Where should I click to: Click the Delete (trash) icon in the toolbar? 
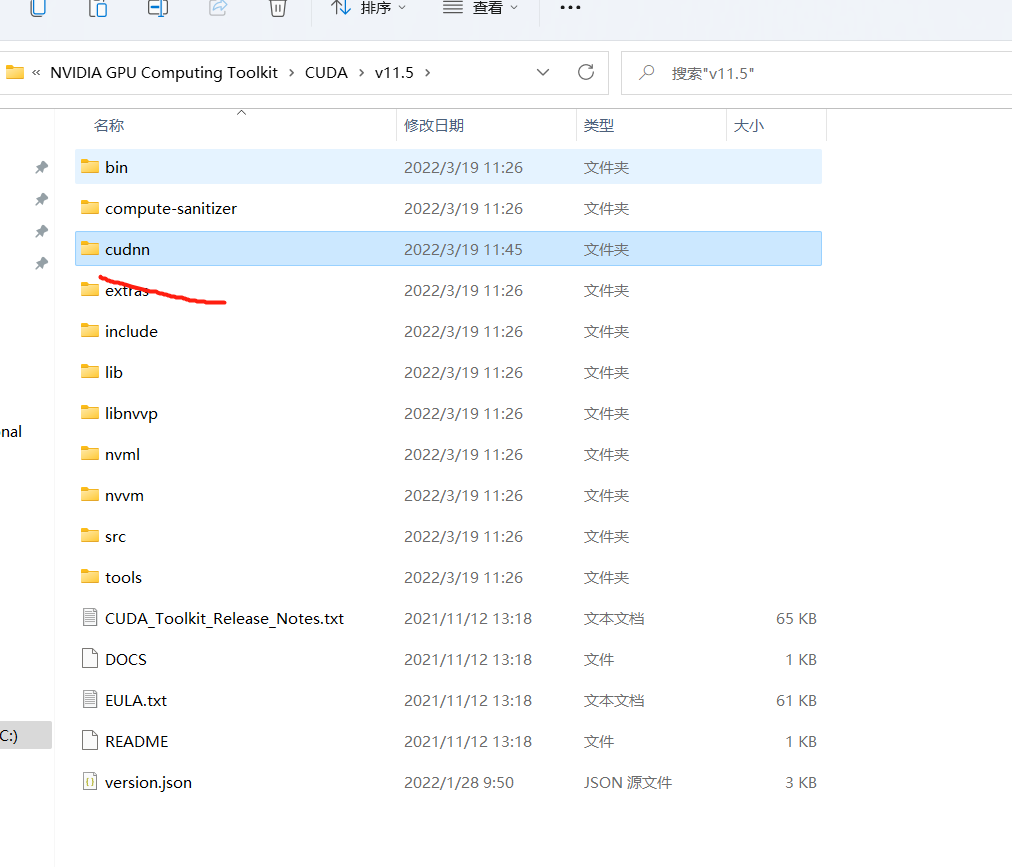point(277,10)
